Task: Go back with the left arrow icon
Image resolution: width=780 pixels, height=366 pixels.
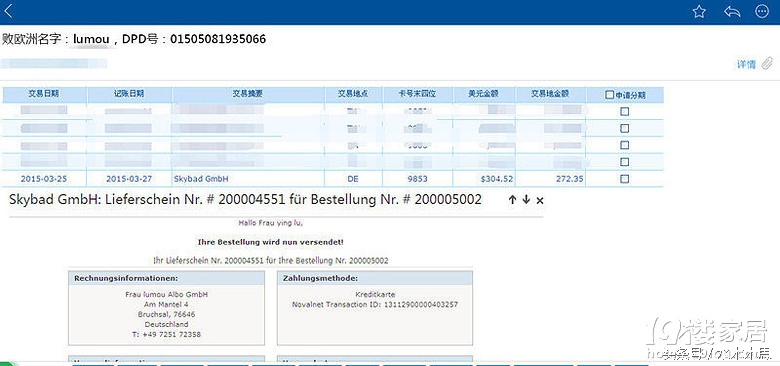Action: (x=8, y=11)
